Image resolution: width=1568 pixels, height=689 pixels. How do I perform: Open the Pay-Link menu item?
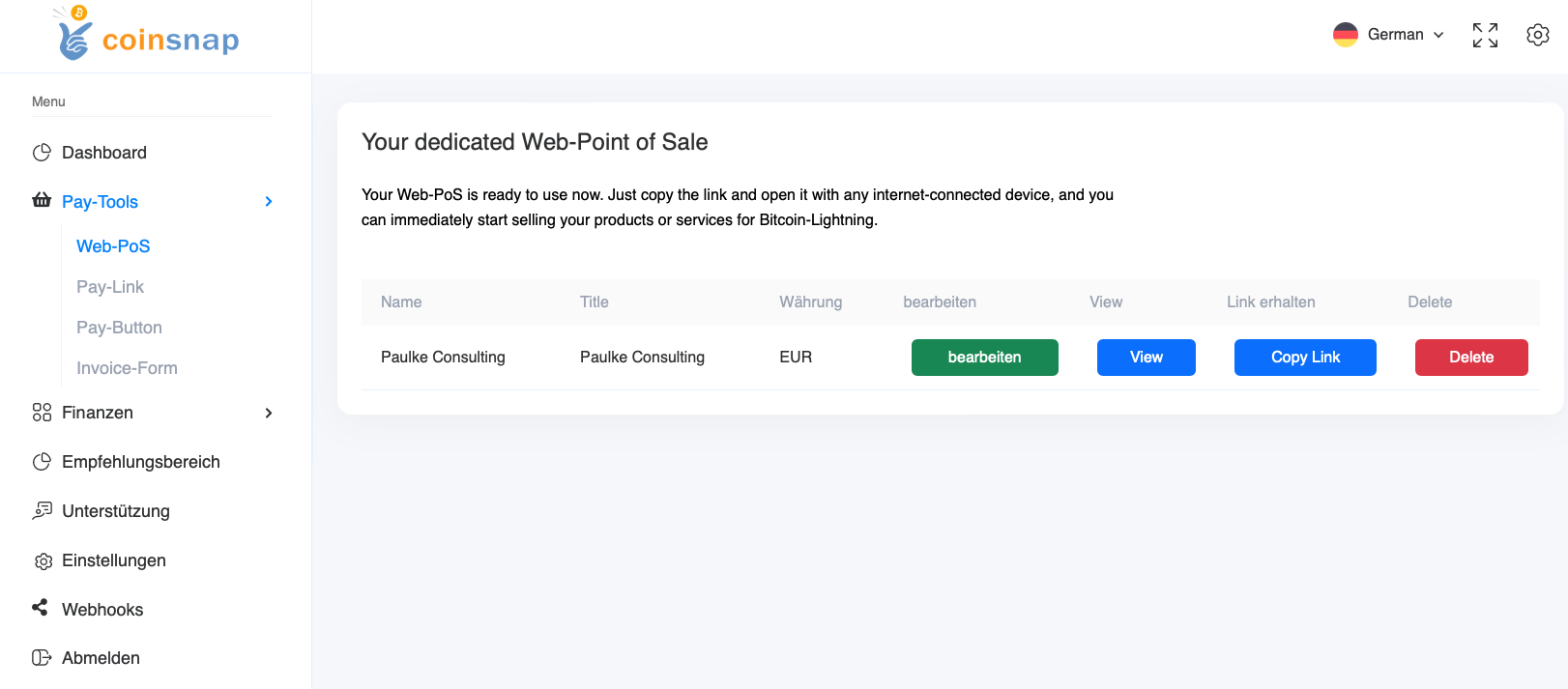pos(110,287)
